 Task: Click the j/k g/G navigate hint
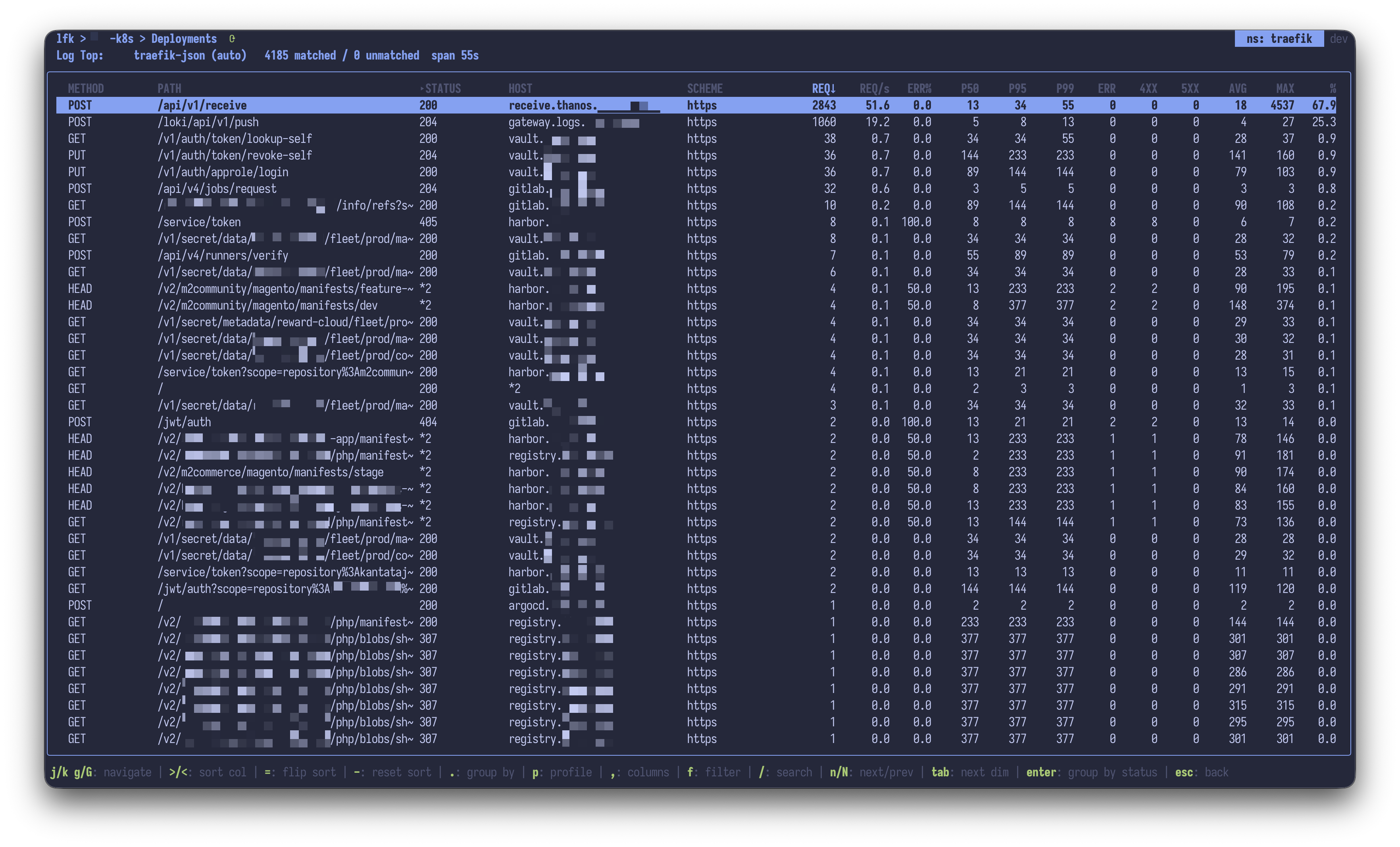[x=100, y=772]
